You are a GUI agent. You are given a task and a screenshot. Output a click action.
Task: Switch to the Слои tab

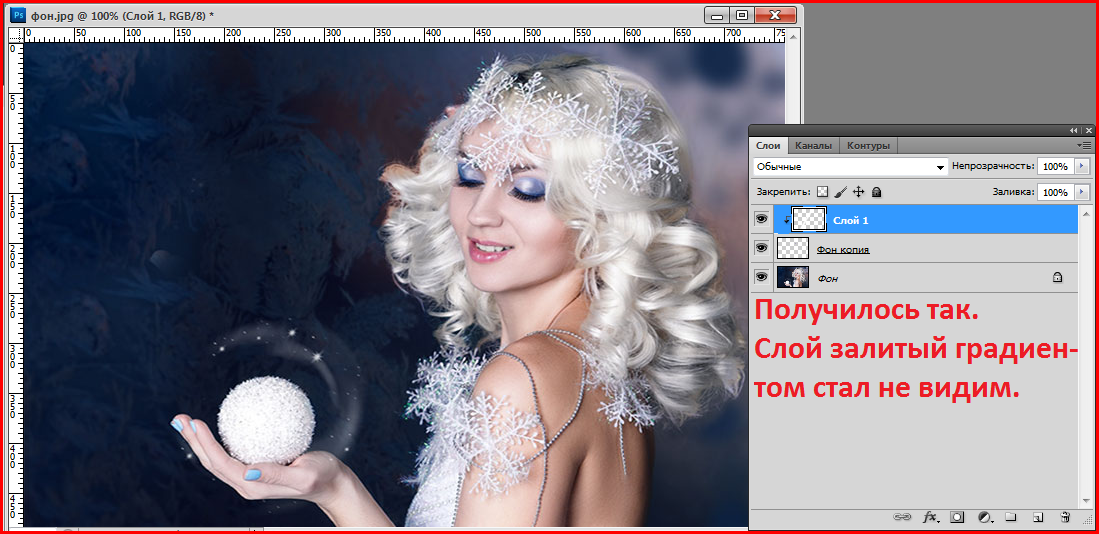[x=768, y=146]
